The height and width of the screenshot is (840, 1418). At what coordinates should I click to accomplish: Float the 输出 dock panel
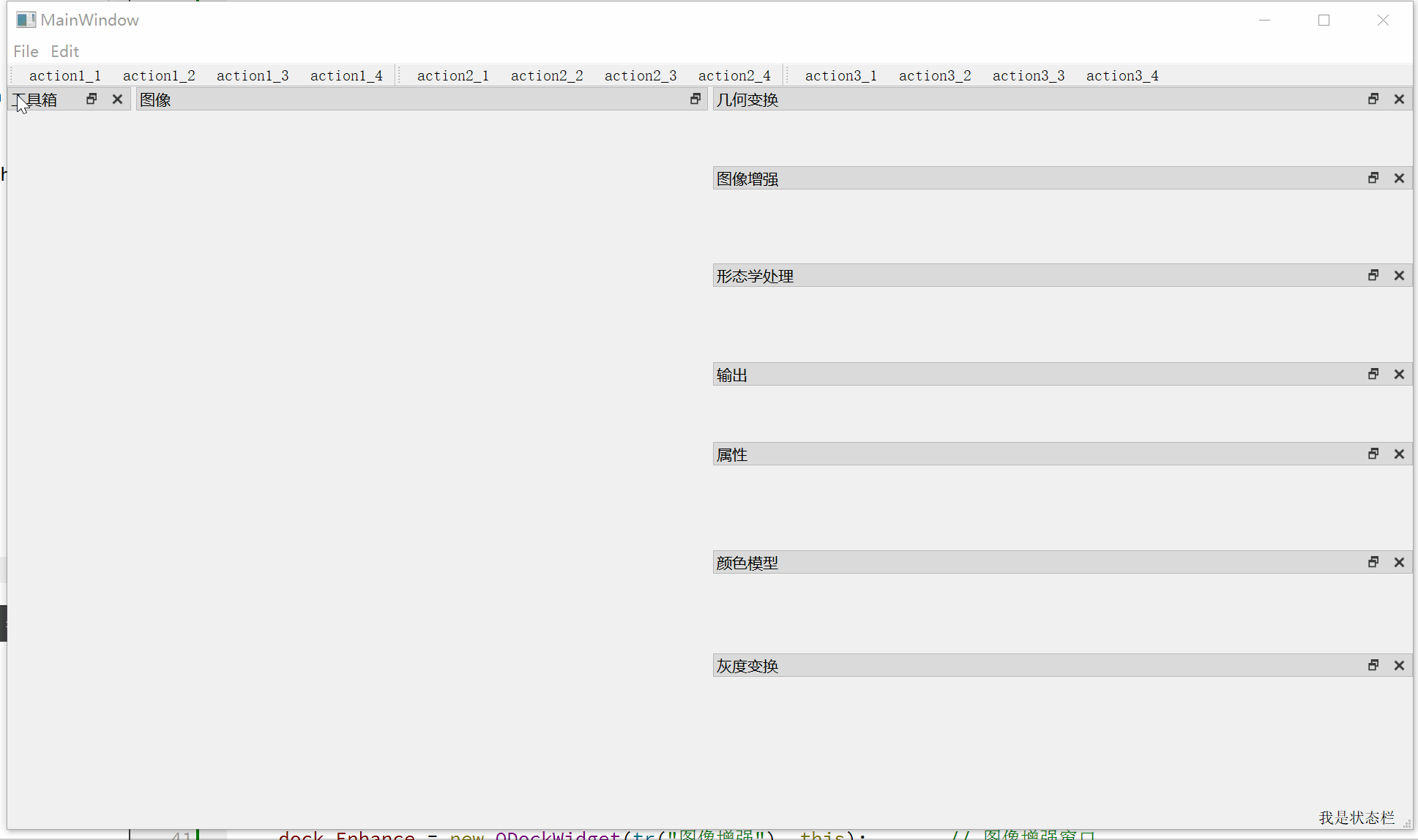click(1373, 374)
